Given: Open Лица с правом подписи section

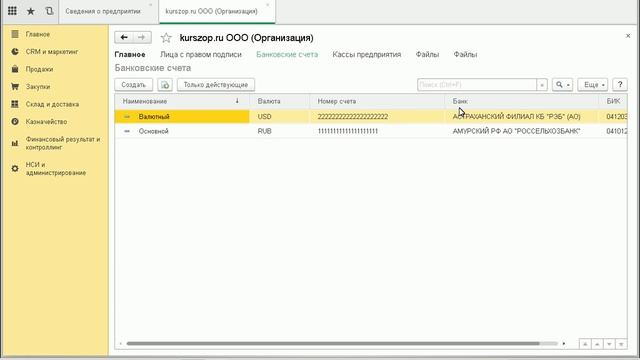Looking at the screenshot, I should coord(201,54).
